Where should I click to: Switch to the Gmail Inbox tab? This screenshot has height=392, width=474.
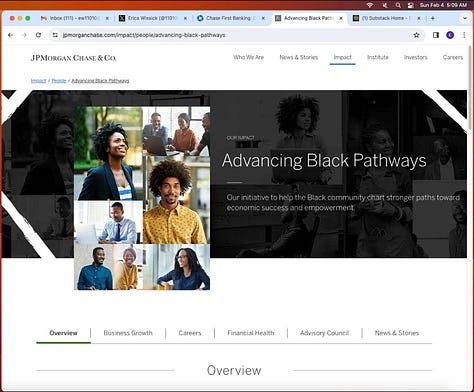pos(74,18)
